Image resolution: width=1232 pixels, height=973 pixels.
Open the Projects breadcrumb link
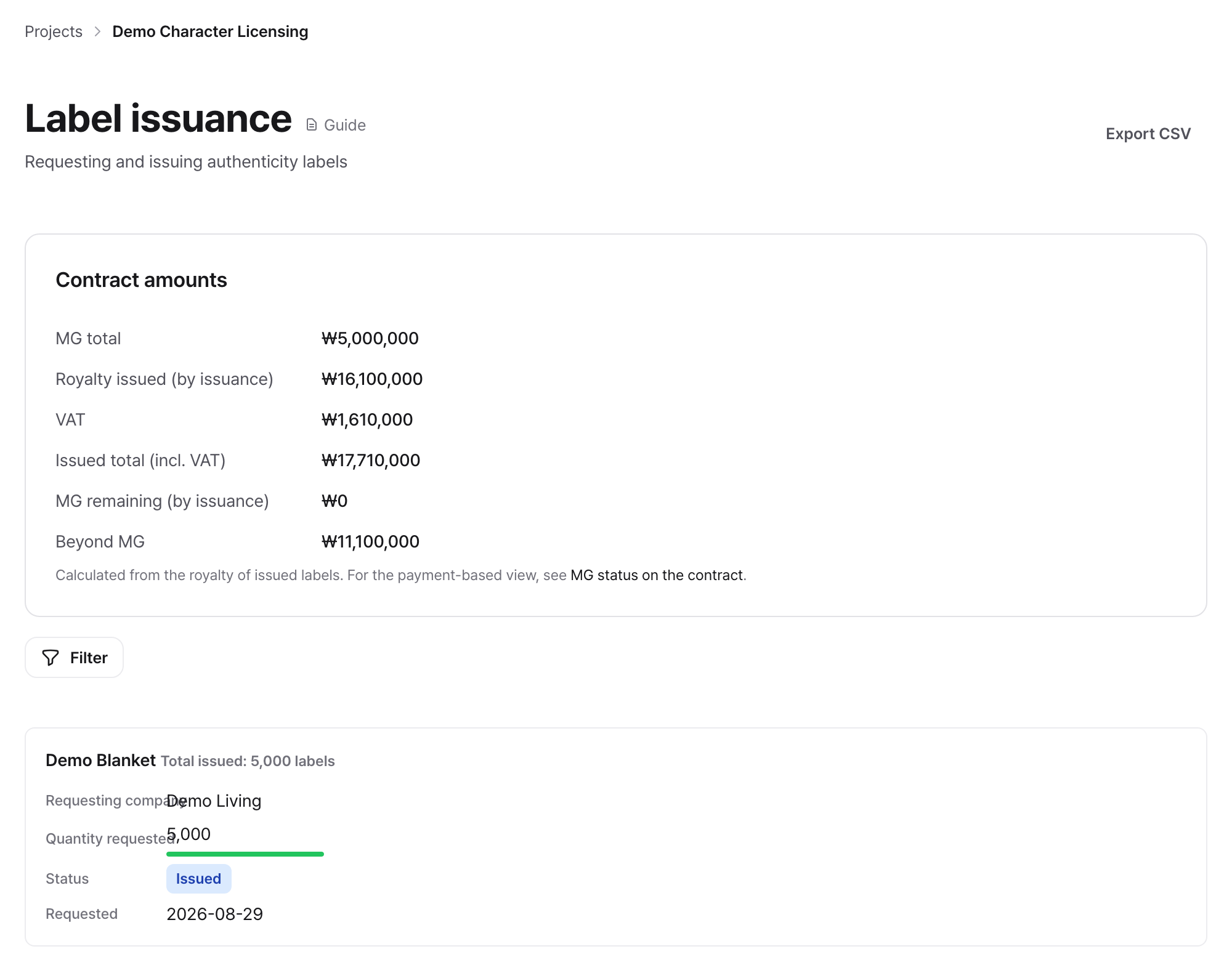[54, 31]
